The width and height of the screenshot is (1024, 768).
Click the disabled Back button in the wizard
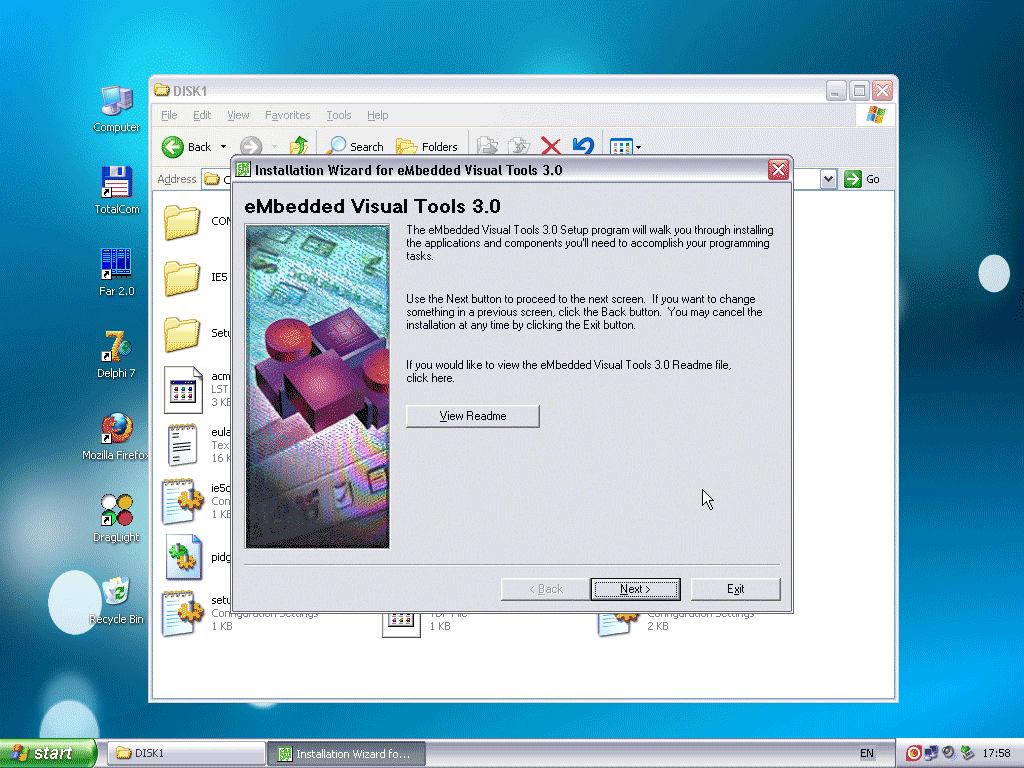coord(545,589)
